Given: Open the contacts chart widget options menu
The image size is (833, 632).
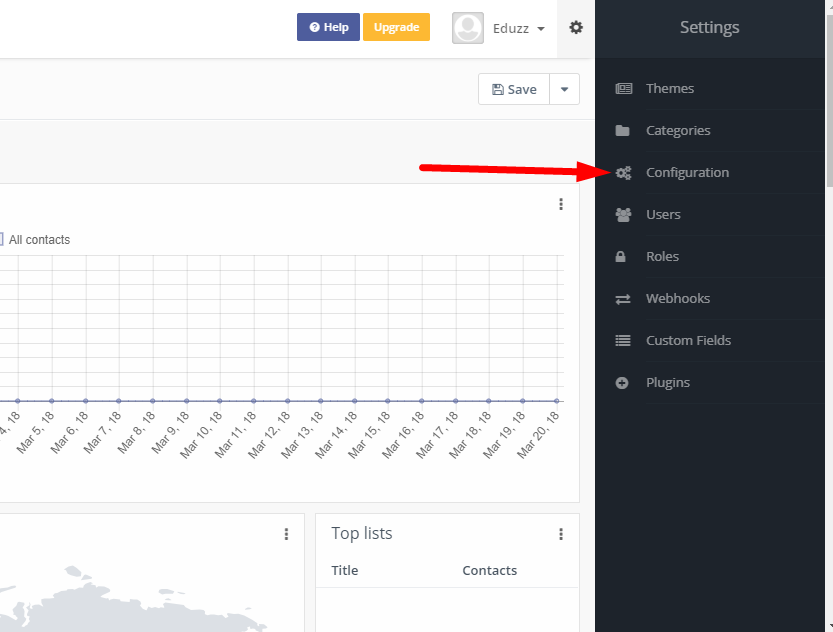Looking at the screenshot, I should point(561,204).
